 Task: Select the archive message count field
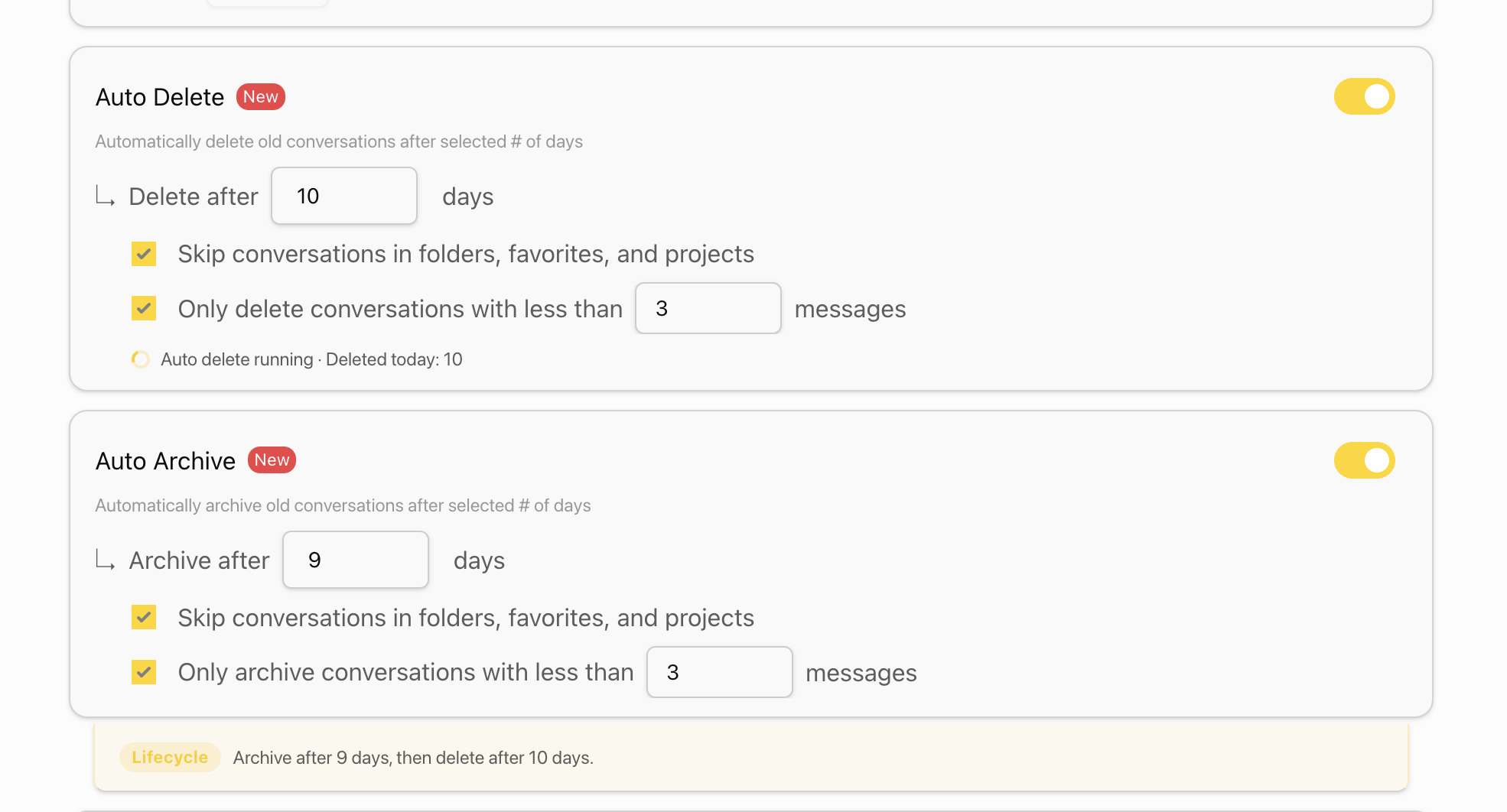(x=720, y=672)
